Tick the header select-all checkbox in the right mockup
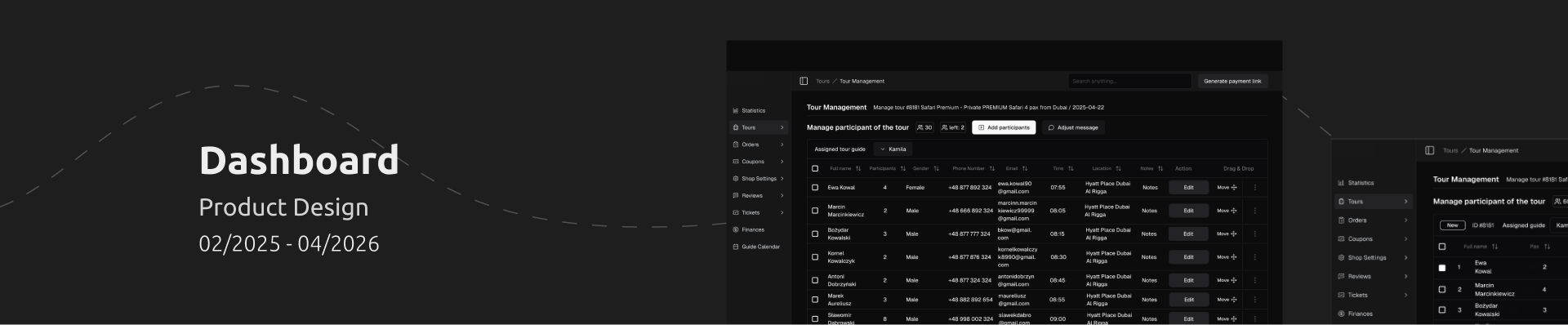 click(x=1441, y=247)
